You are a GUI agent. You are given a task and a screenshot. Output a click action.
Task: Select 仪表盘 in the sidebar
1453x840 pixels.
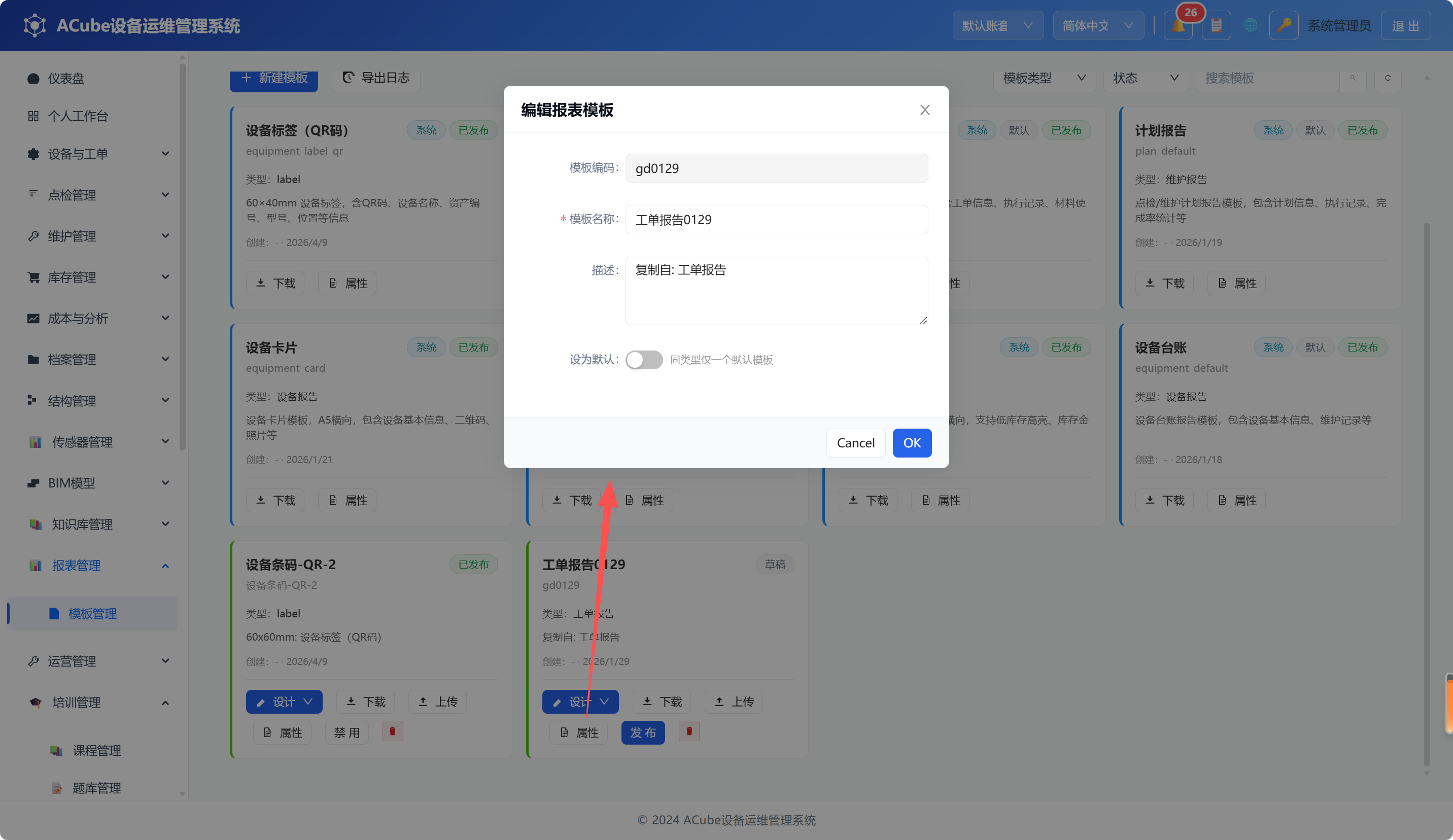[x=65, y=79]
